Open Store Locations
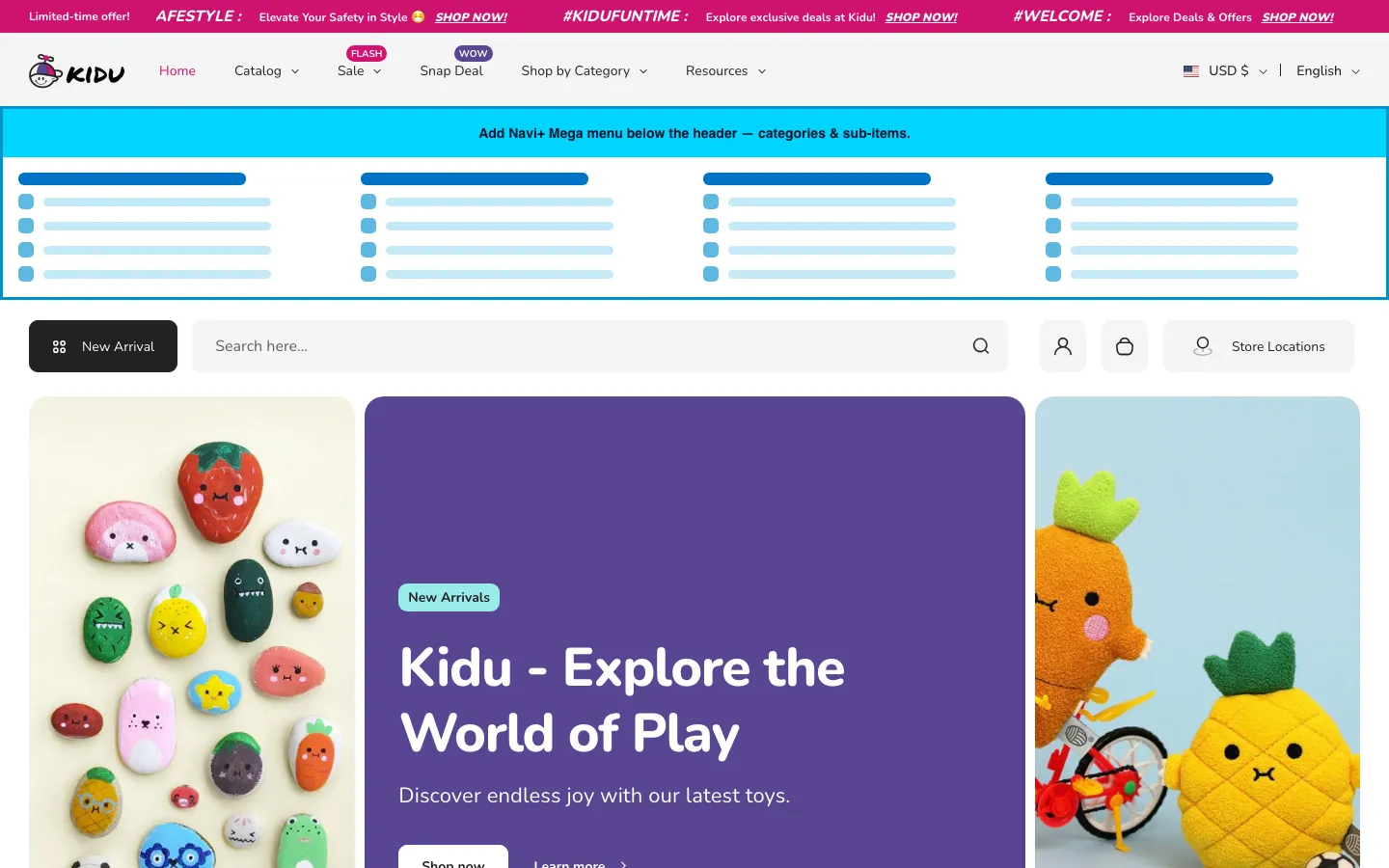 pyautogui.click(x=1259, y=346)
